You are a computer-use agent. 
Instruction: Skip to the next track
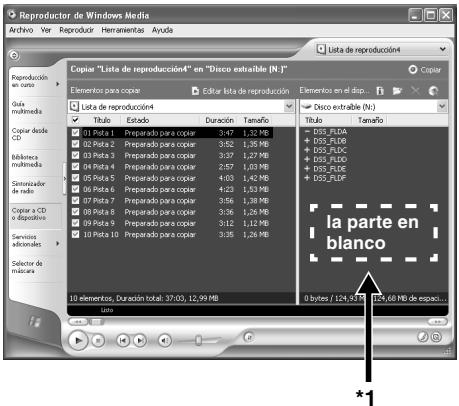140,340
